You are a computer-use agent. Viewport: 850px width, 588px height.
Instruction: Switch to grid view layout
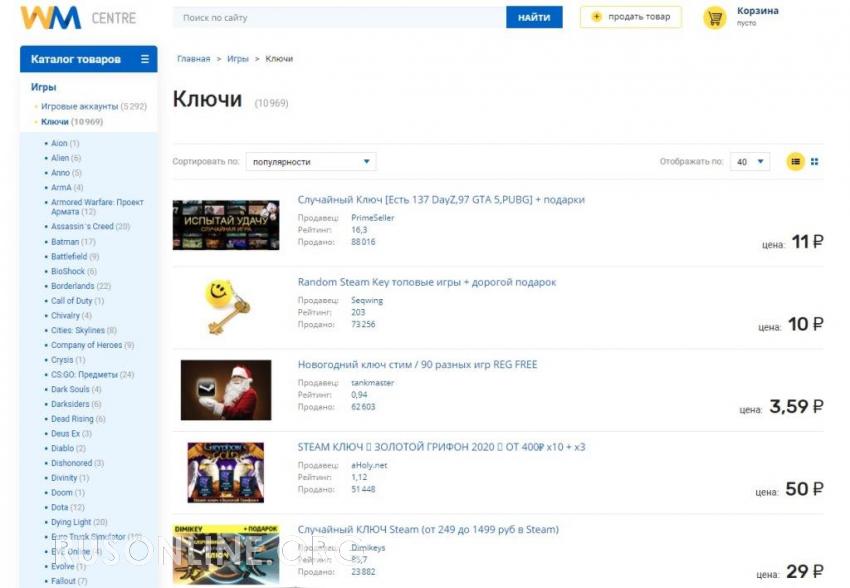pos(814,161)
